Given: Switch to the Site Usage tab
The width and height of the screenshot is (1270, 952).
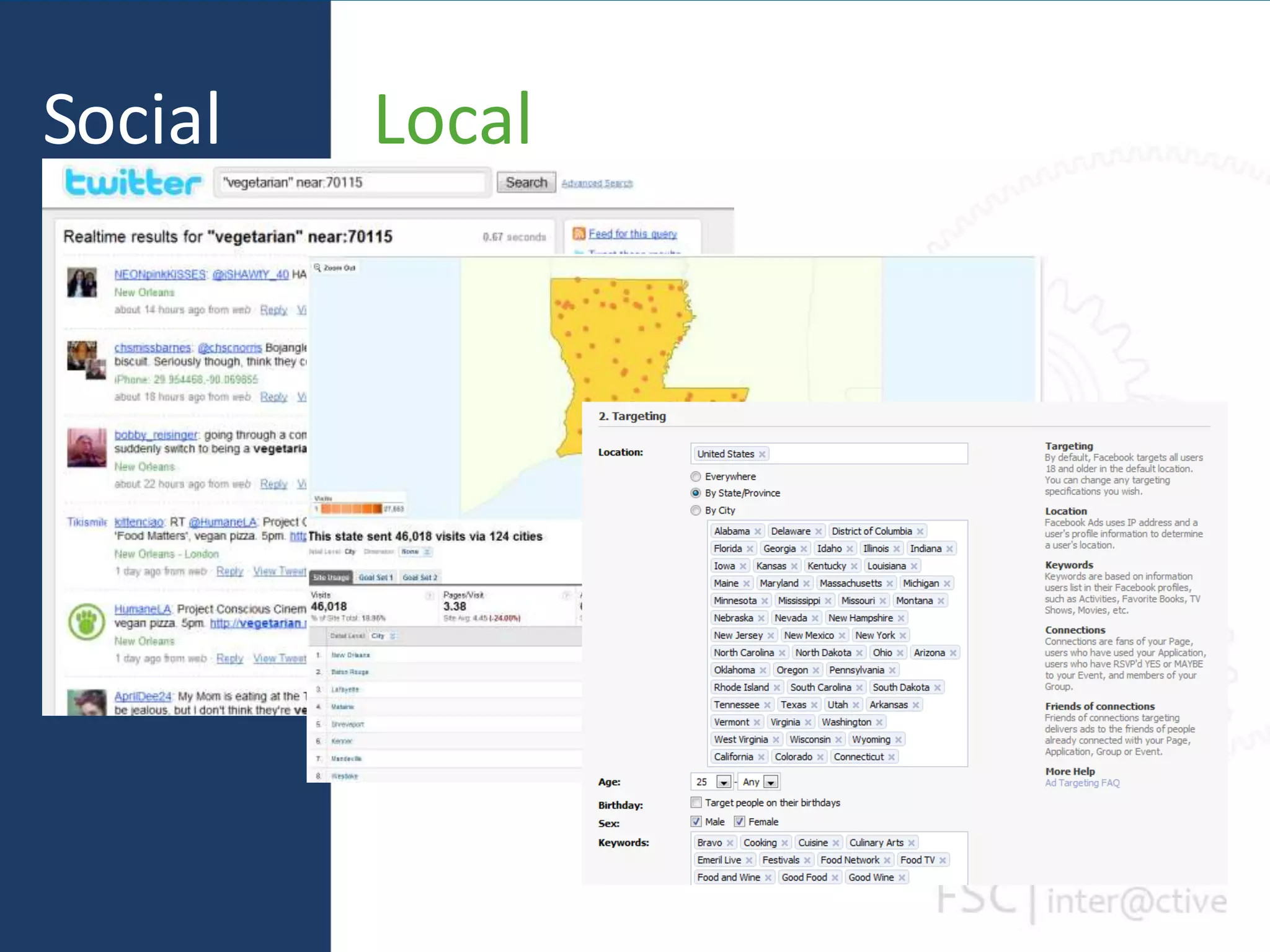Looking at the screenshot, I should [x=331, y=578].
